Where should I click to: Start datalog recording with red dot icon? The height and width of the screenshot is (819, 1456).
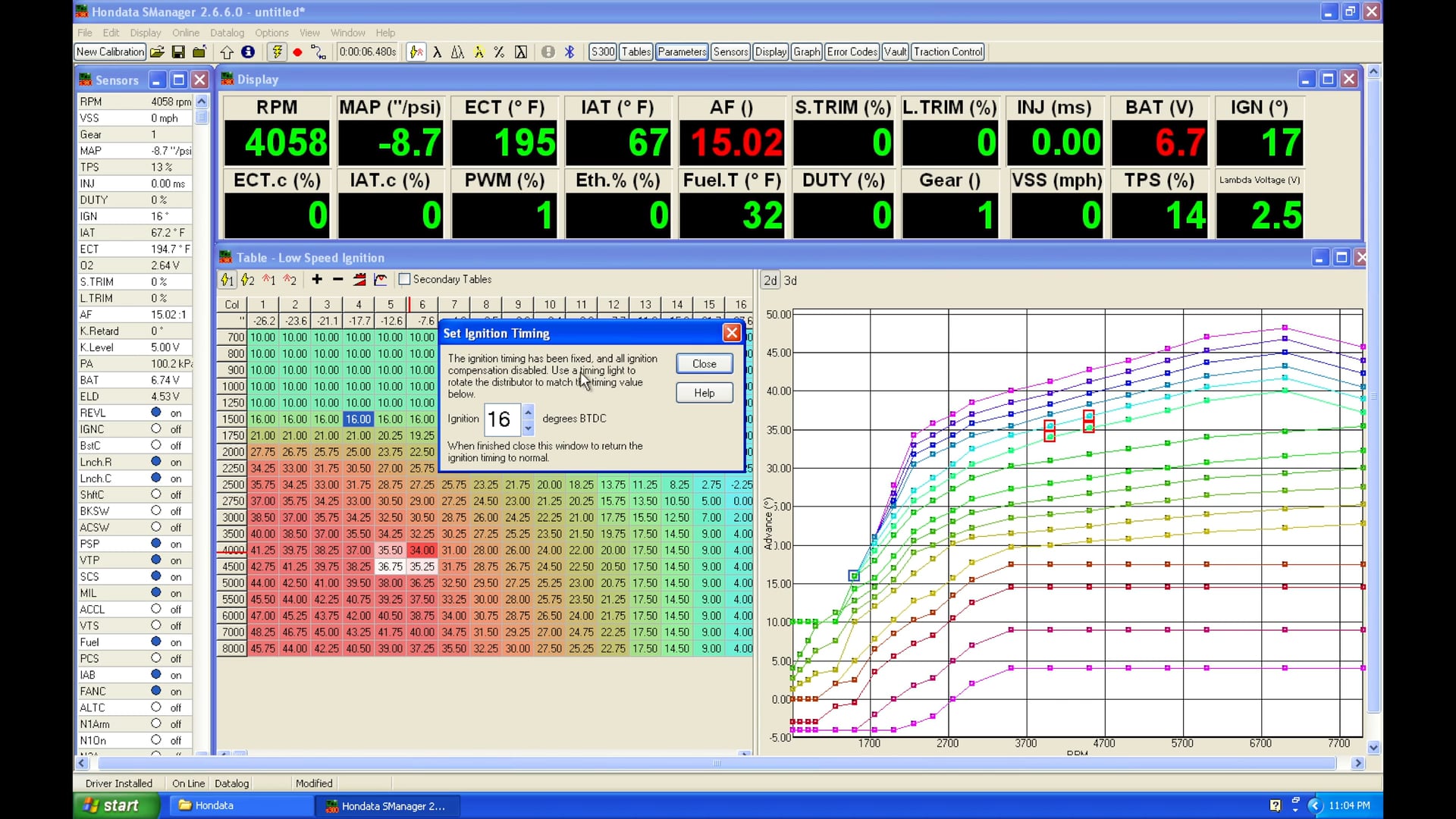point(297,52)
